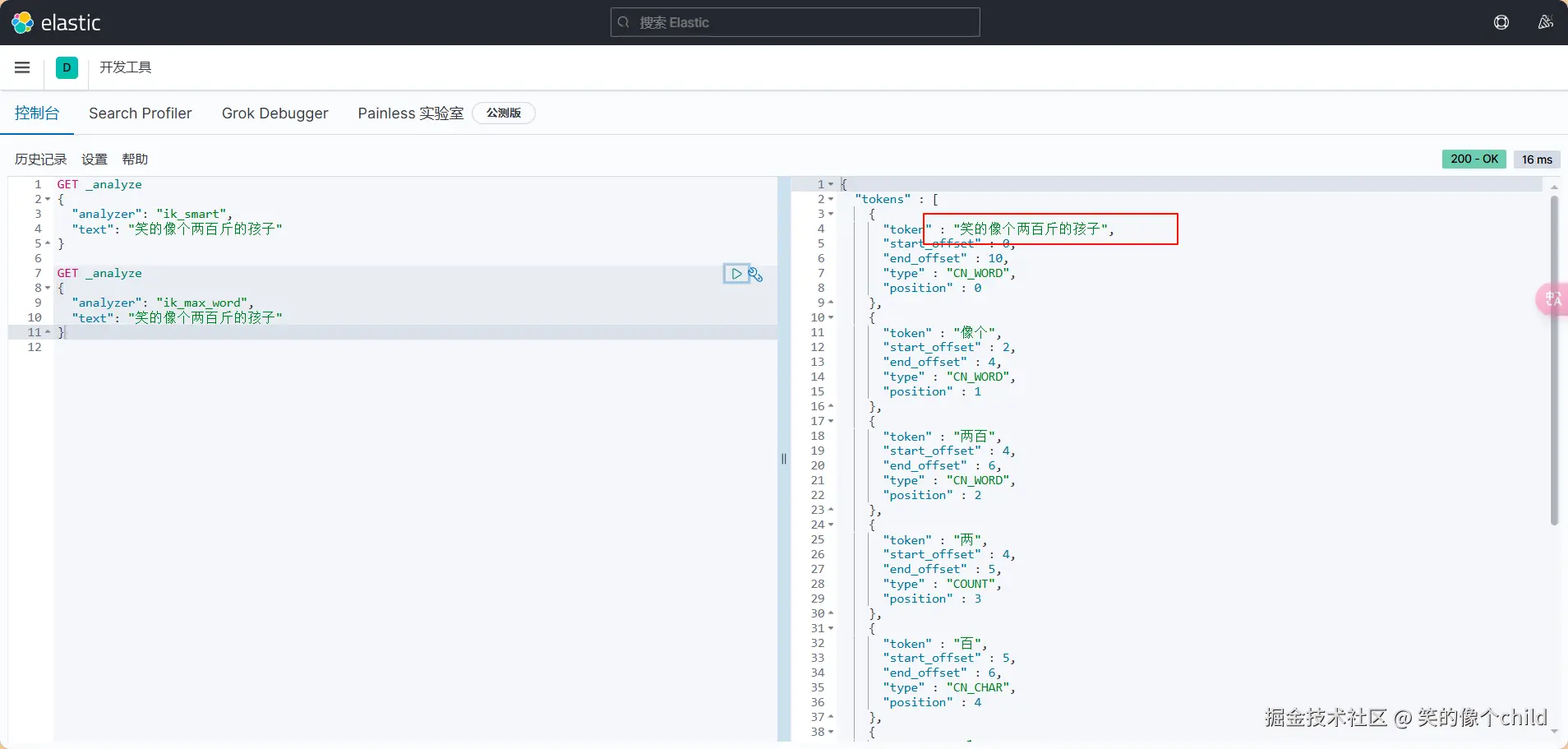The width and height of the screenshot is (1568, 749).
Task: Open the wrench request options icon
Action: pos(756,275)
